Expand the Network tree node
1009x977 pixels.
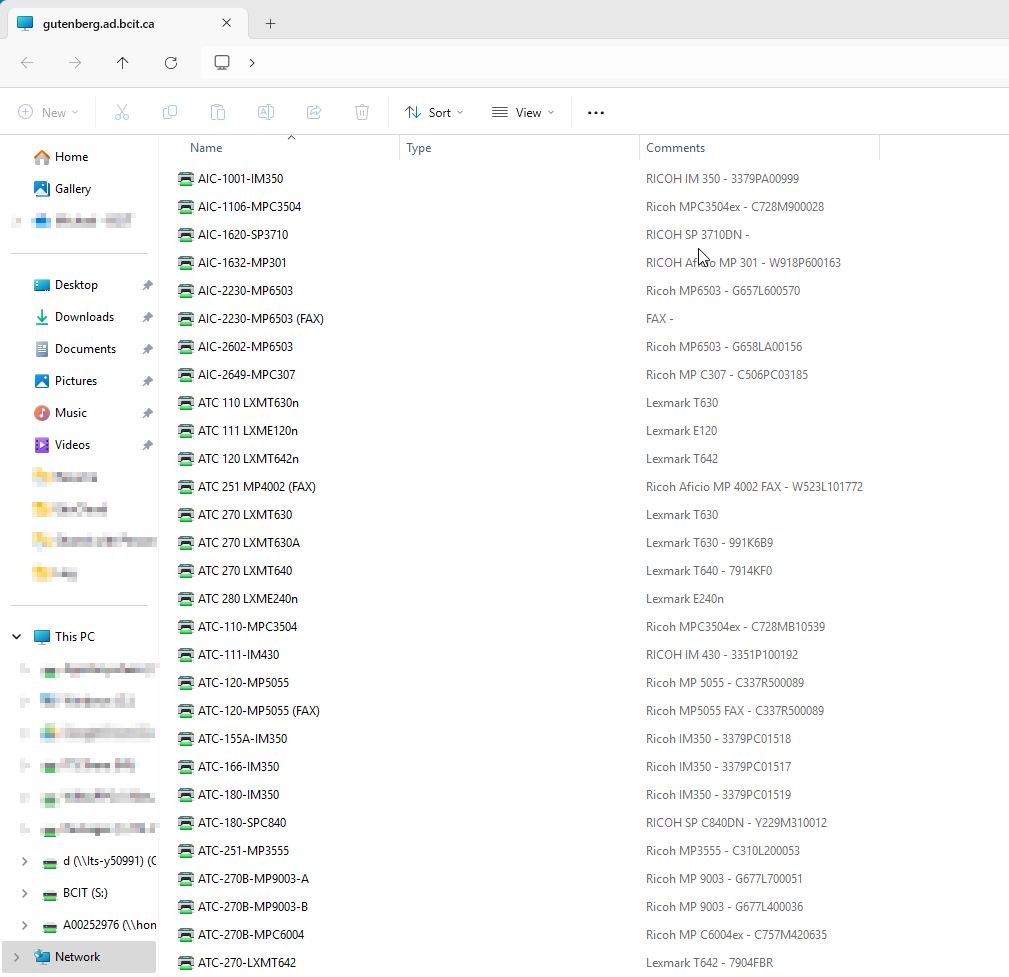click(x=17, y=957)
